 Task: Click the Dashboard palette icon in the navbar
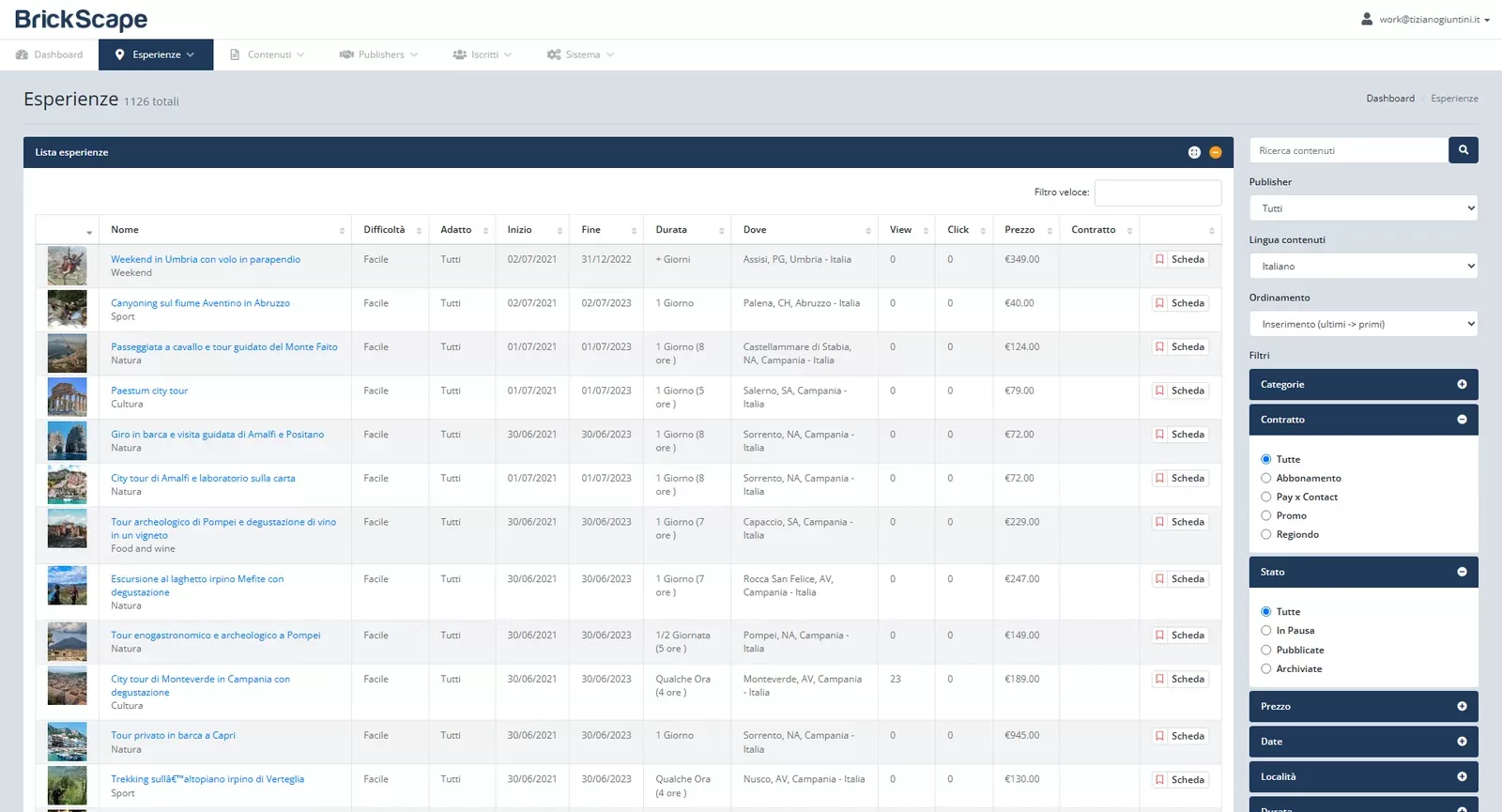click(x=22, y=54)
